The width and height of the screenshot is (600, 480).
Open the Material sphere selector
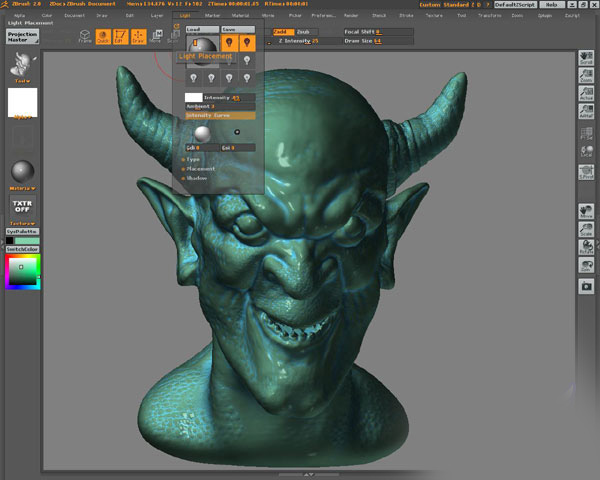click(23, 171)
